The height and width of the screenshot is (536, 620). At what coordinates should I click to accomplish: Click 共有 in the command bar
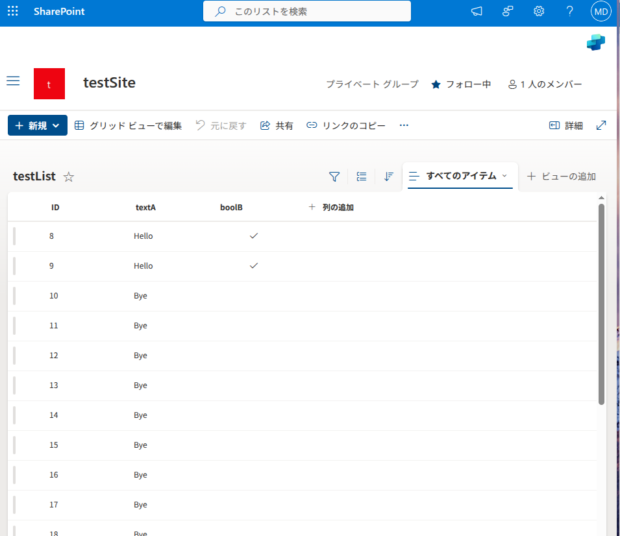[277, 126]
